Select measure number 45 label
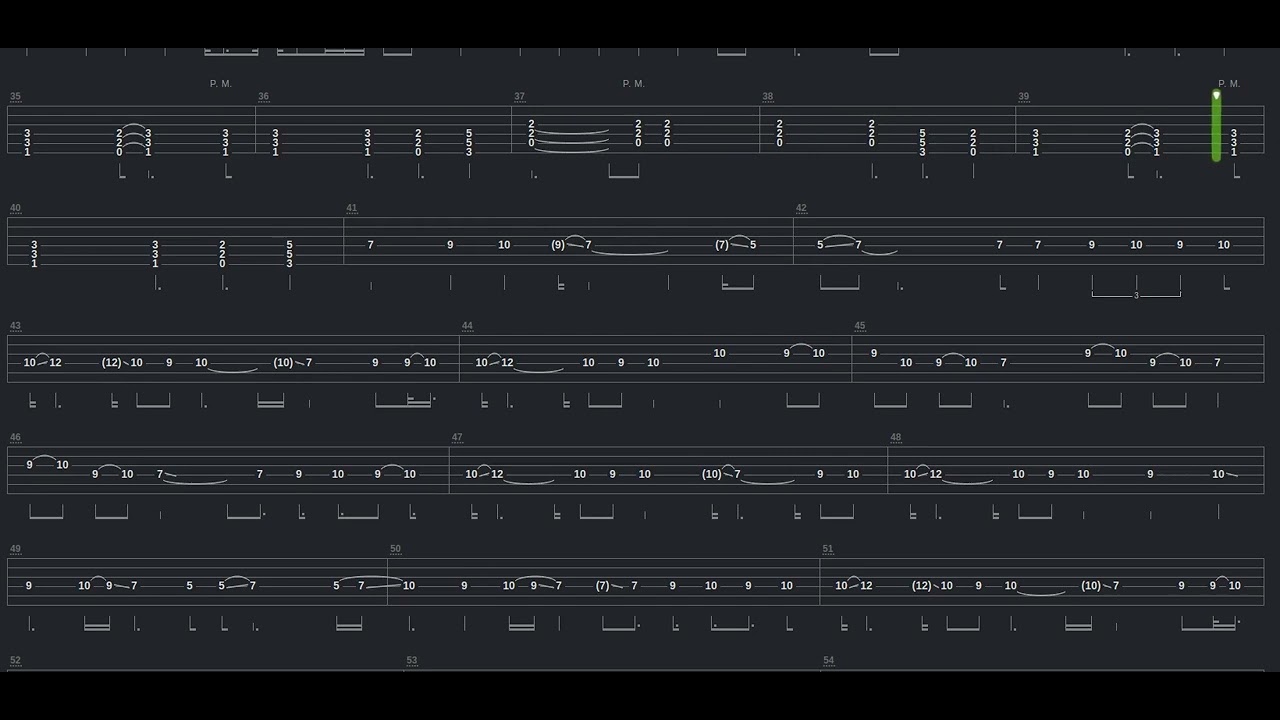 [x=860, y=326]
